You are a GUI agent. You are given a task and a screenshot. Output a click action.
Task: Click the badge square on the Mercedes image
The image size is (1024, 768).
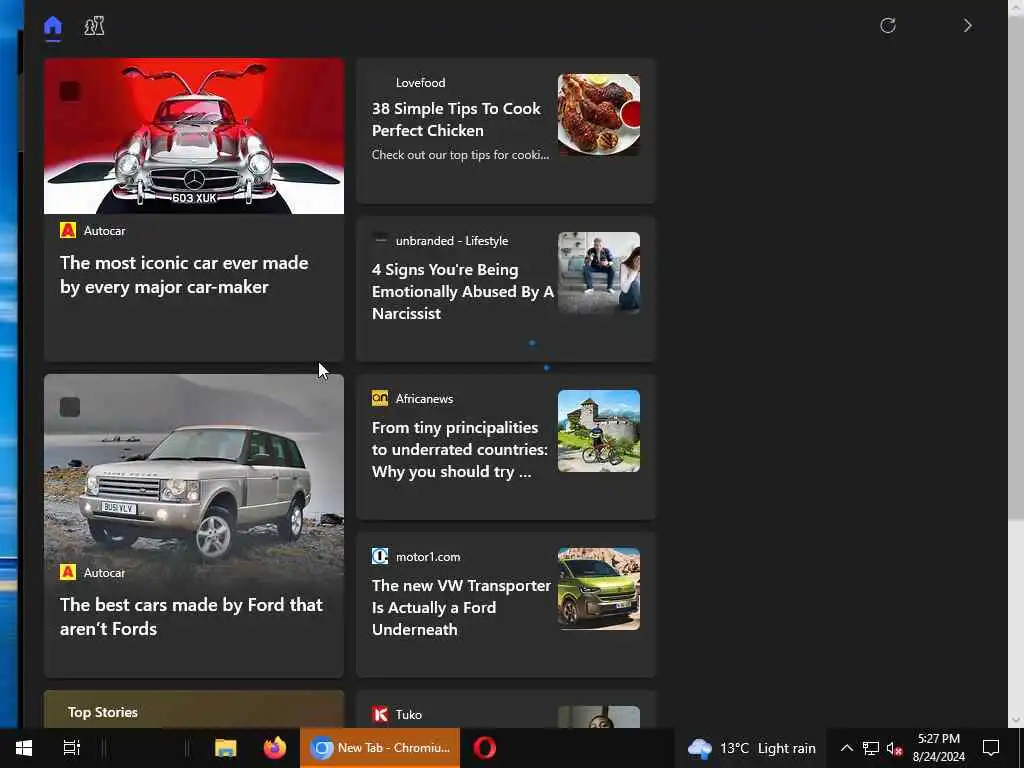(70, 91)
